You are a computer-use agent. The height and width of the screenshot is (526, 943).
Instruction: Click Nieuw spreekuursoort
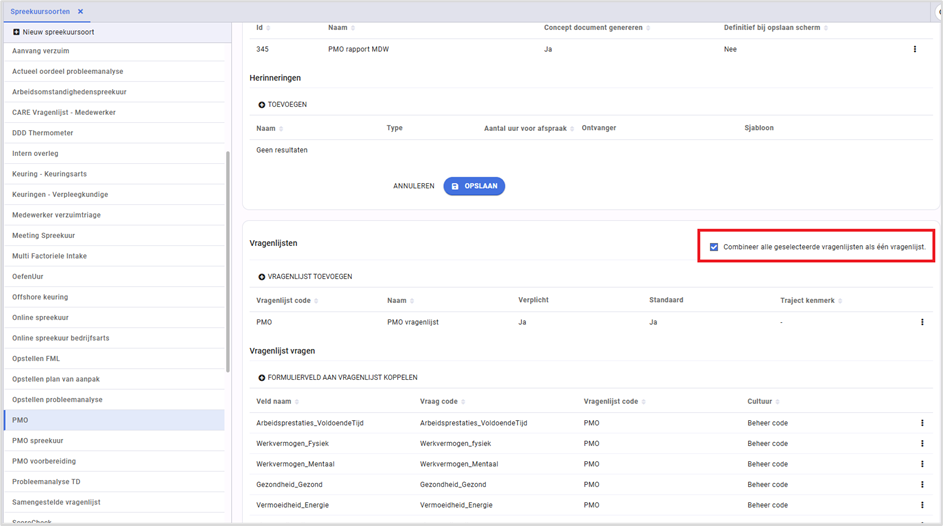[x=58, y=32]
